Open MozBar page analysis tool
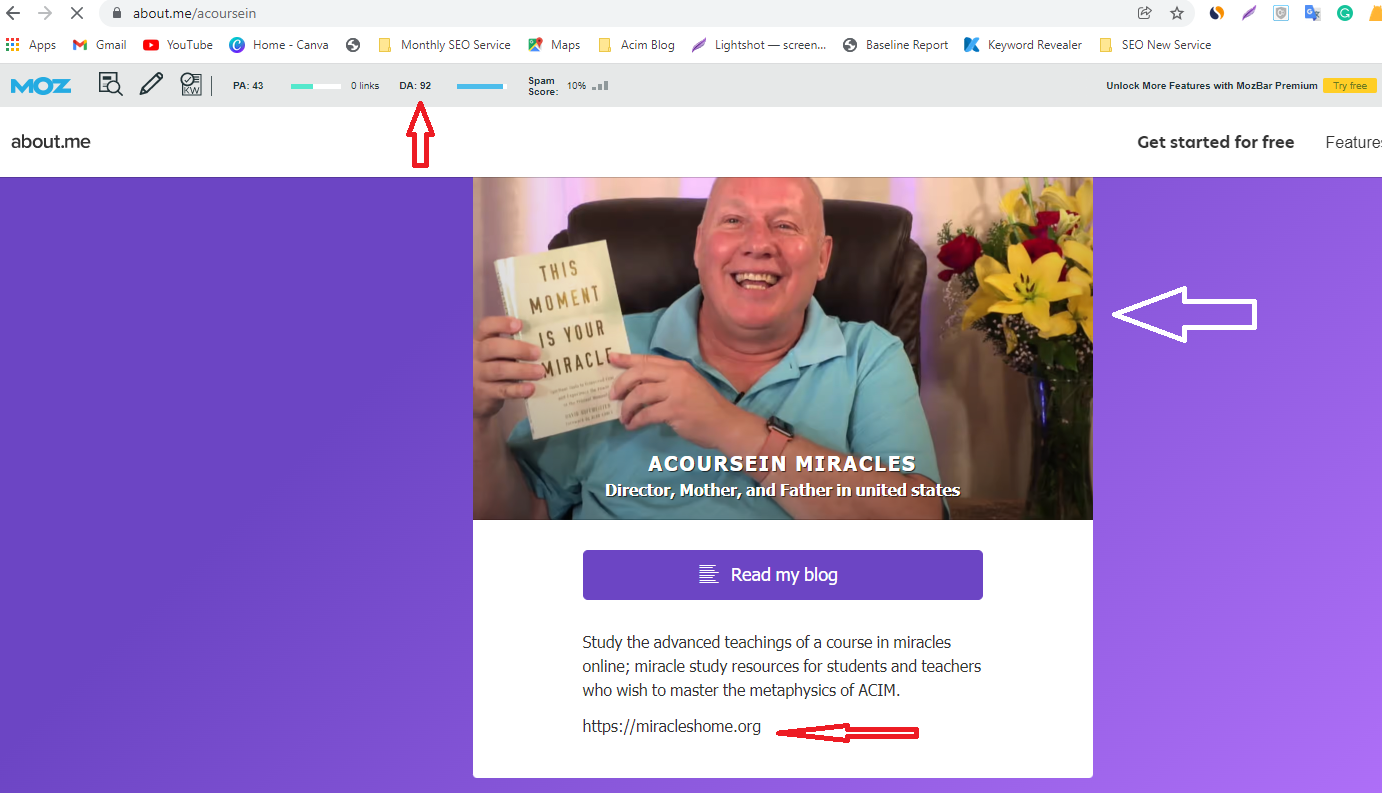The width and height of the screenshot is (1382, 793). coord(111,85)
